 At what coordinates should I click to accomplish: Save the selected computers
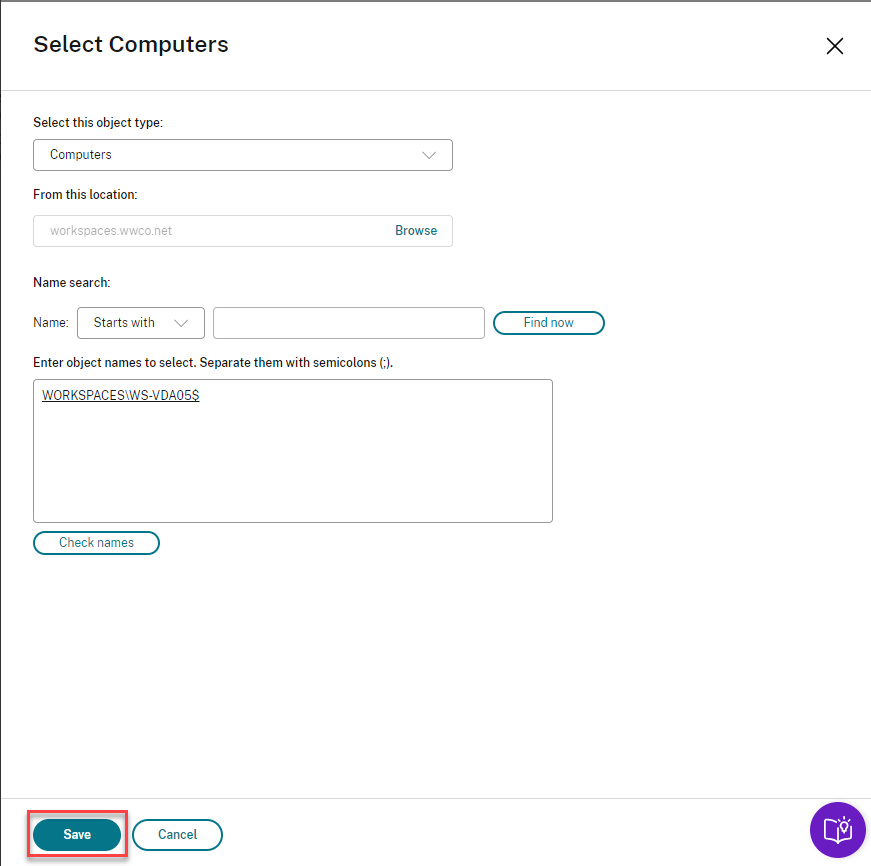[x=77, y=835]
